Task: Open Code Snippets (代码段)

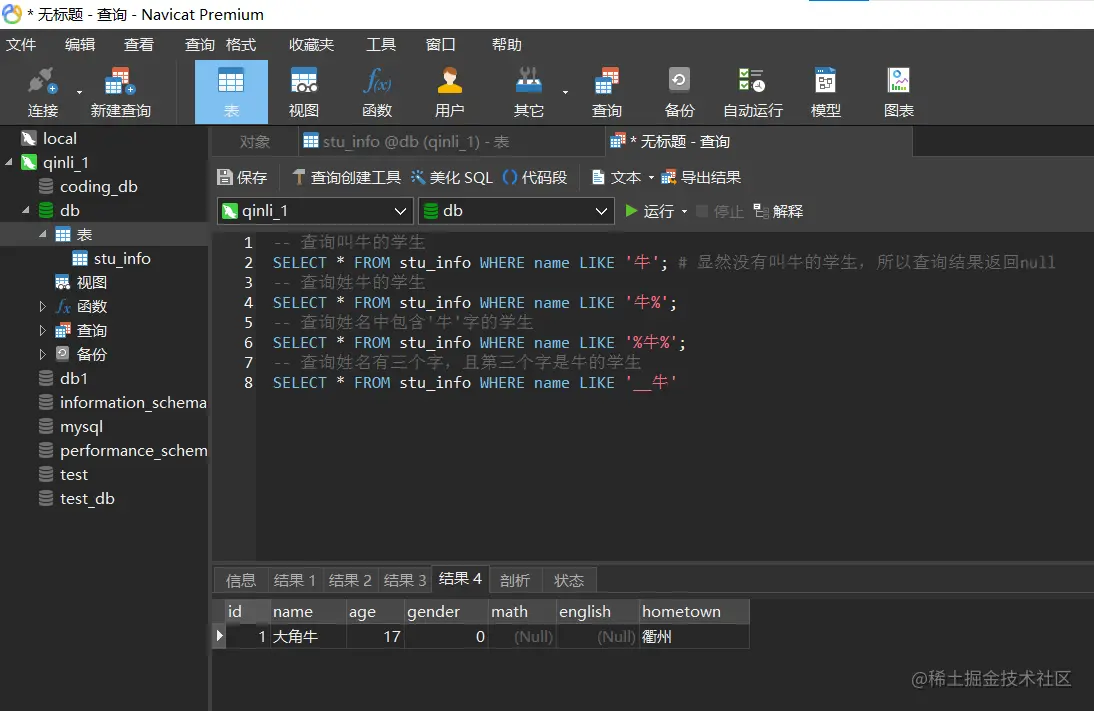Action: coord(534,177)
